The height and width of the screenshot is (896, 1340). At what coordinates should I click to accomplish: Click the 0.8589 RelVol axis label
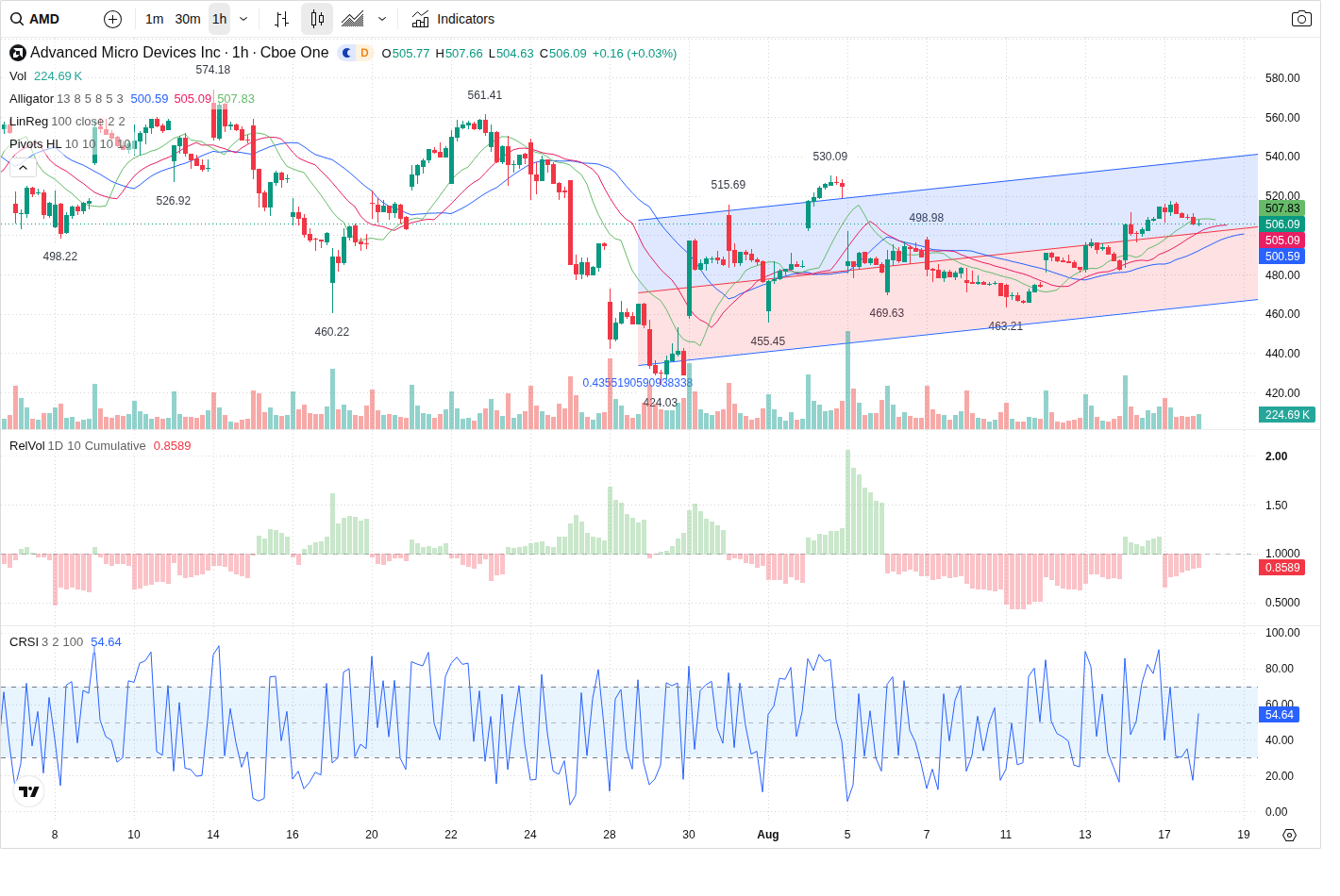[x=1281, y=568]
